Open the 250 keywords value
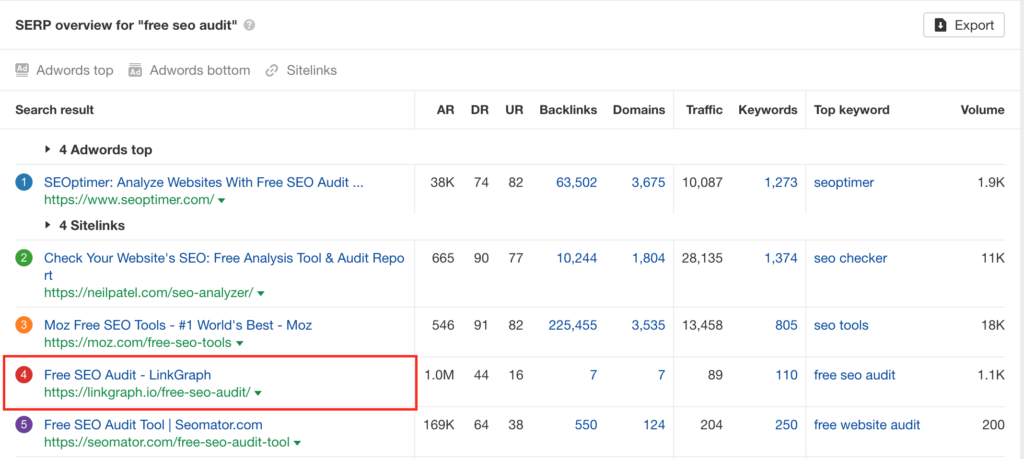 tap(786, 425)
